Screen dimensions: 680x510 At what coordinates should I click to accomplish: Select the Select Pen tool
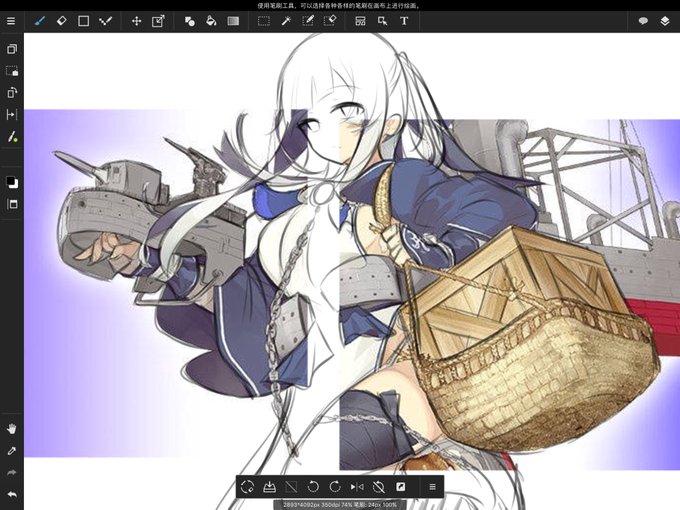[x=308, y=21]
